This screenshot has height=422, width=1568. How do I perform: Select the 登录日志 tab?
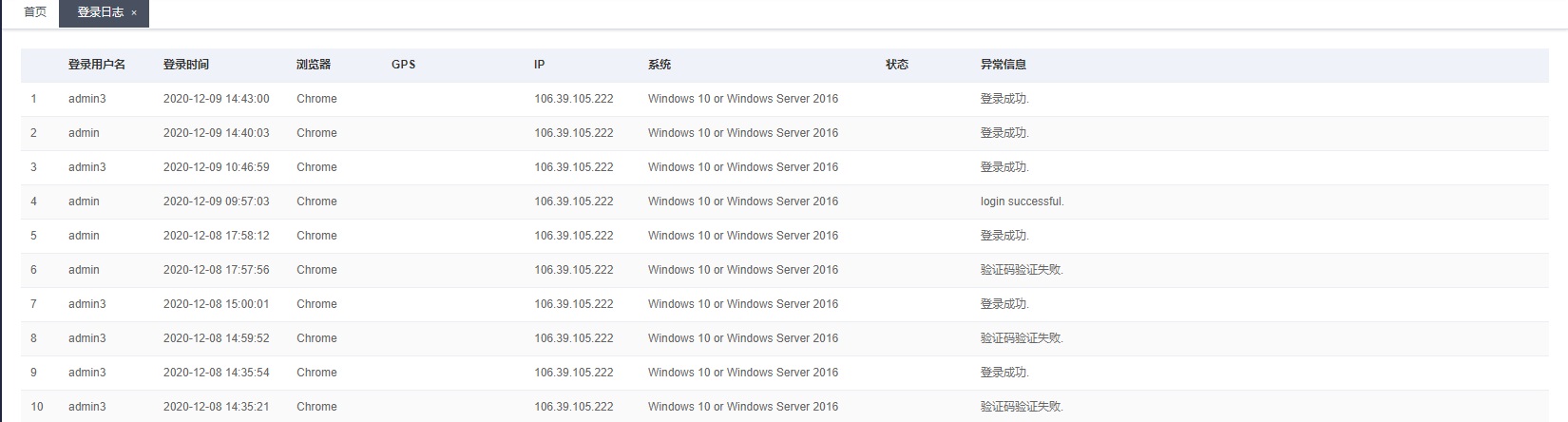100,12
